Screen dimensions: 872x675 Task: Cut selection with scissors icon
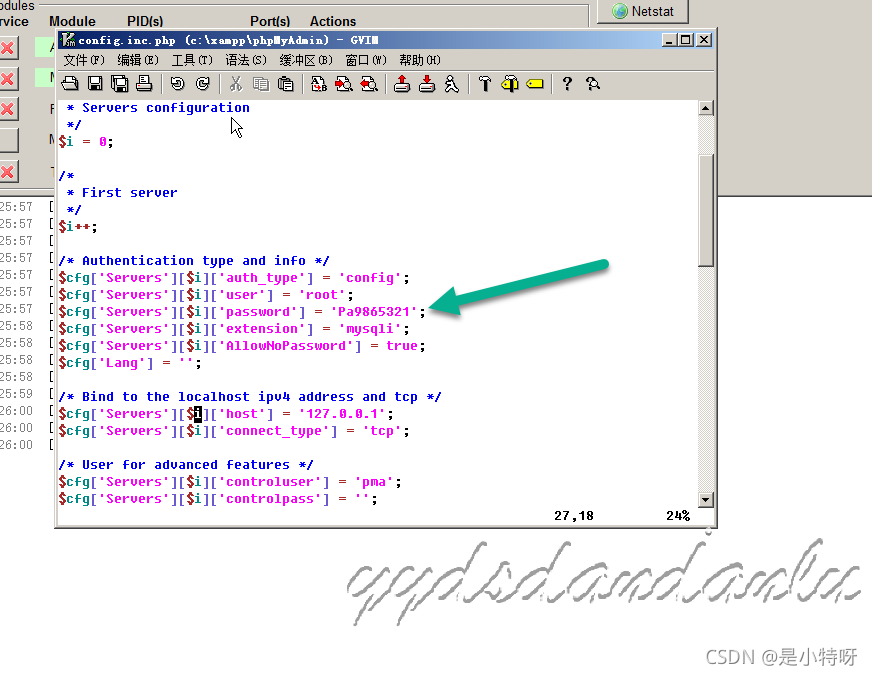[x=236, y=83]
